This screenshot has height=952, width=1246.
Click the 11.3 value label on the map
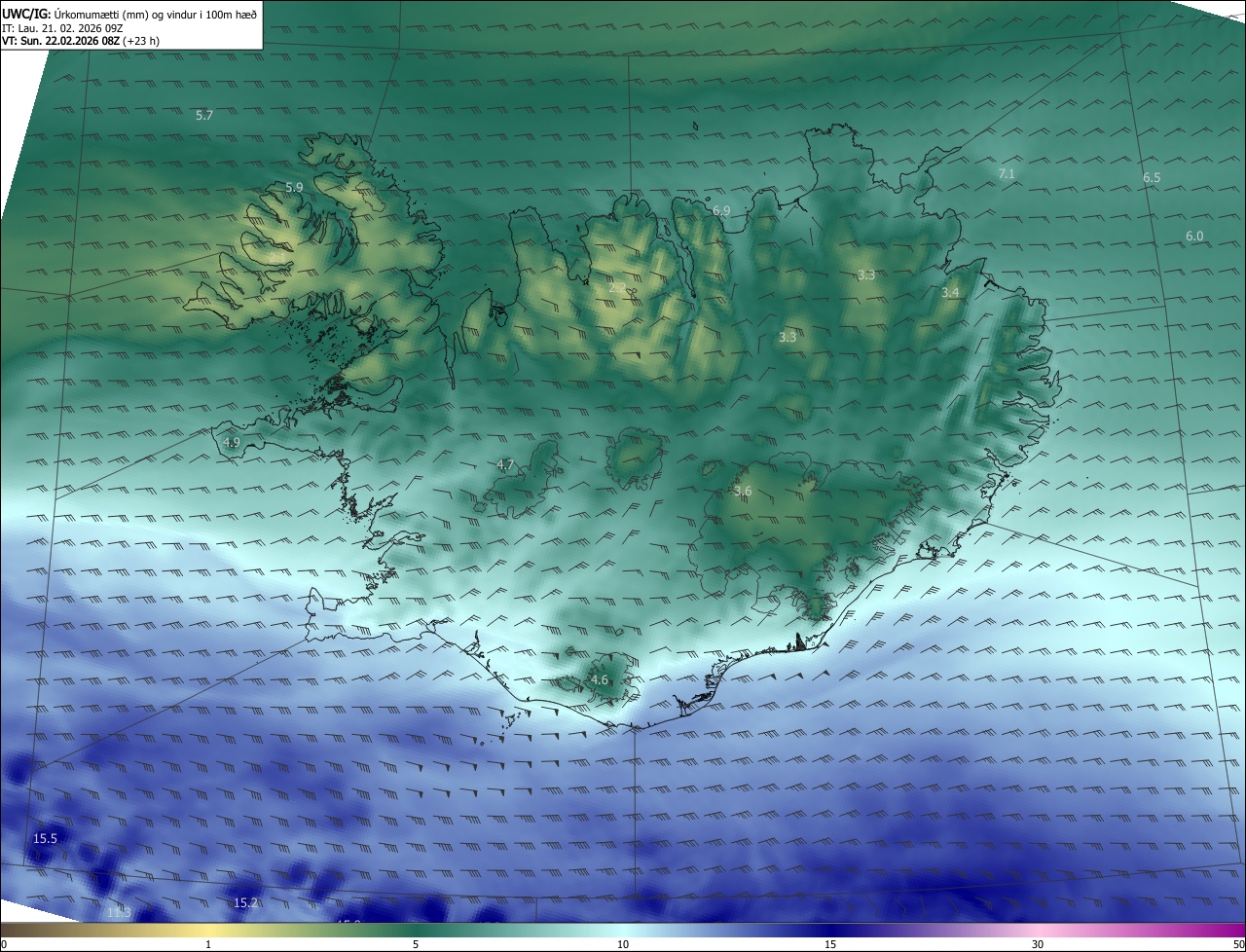tap(119, 912)
